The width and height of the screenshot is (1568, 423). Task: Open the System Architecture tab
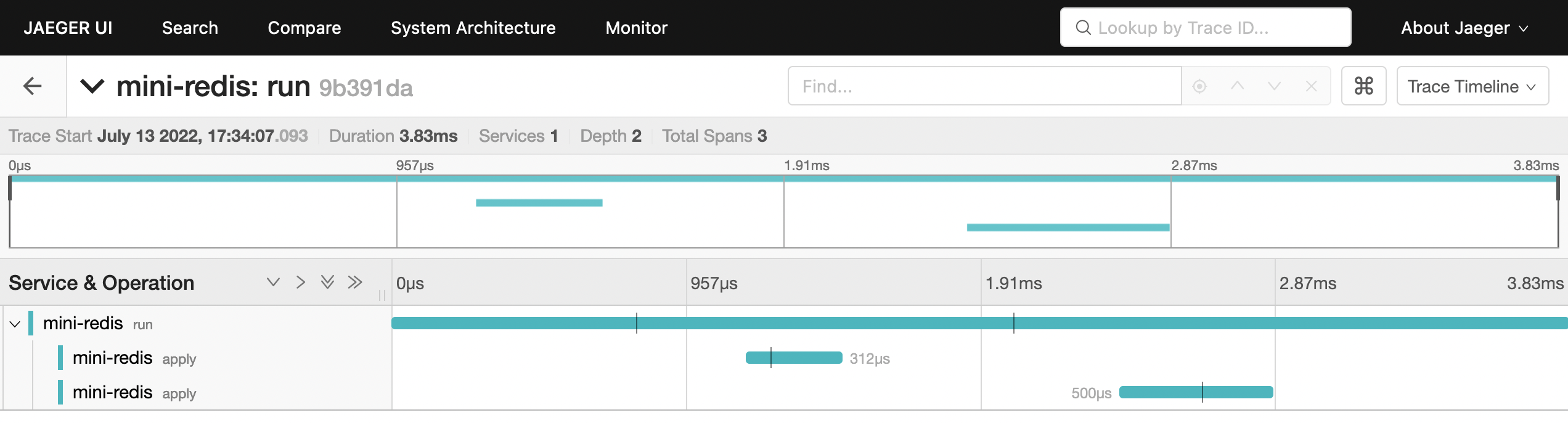click(473, 28)
